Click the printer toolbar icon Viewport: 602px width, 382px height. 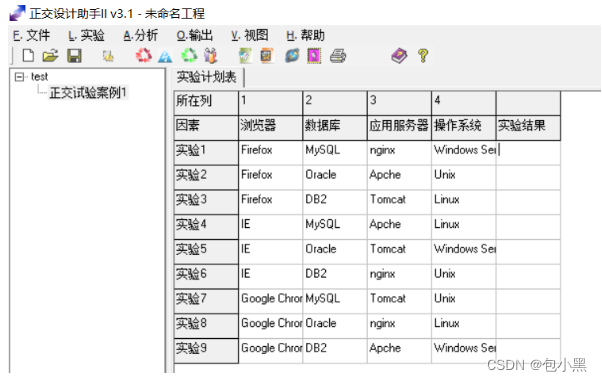point(338,56)
